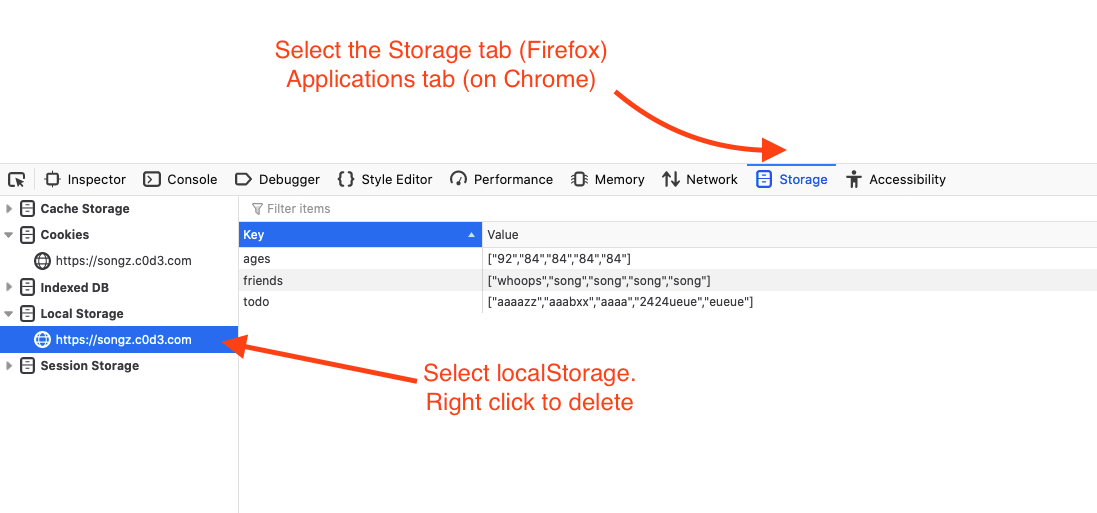The width and height of the screenshot is (1097, 513).
Task: Open the Inspector panel icon
Action: pos(52,179)
